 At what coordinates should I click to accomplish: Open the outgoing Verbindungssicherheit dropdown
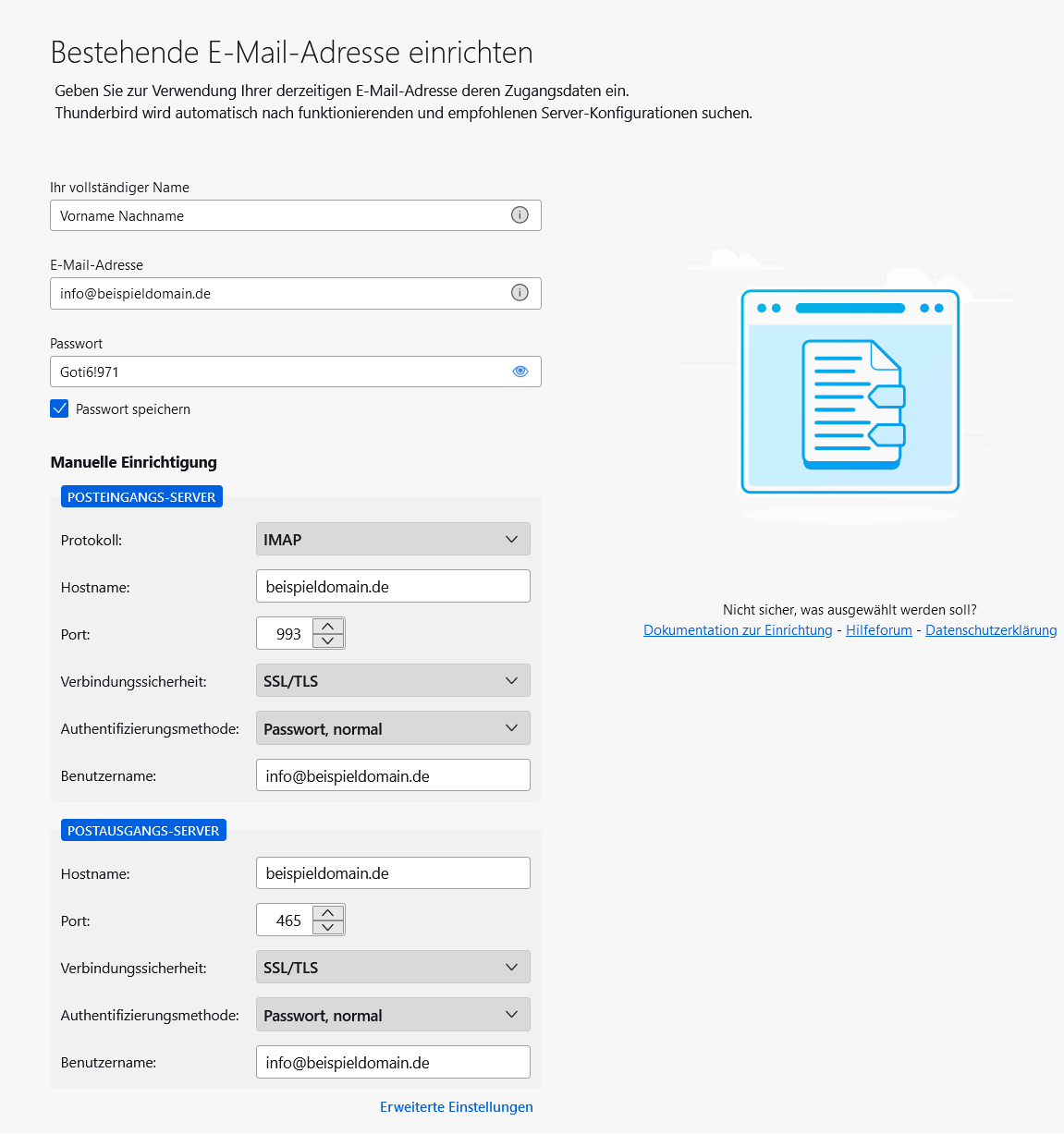pos(392,967)
